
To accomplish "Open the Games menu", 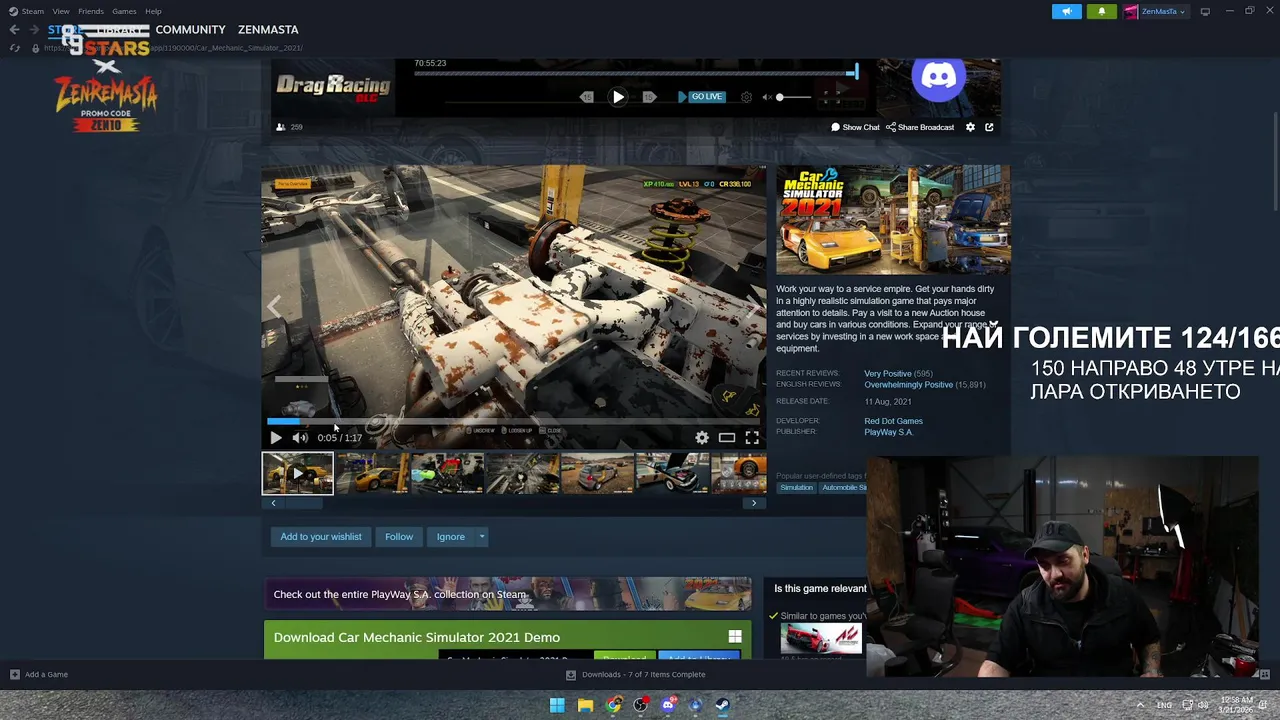I will coord(124,11).
